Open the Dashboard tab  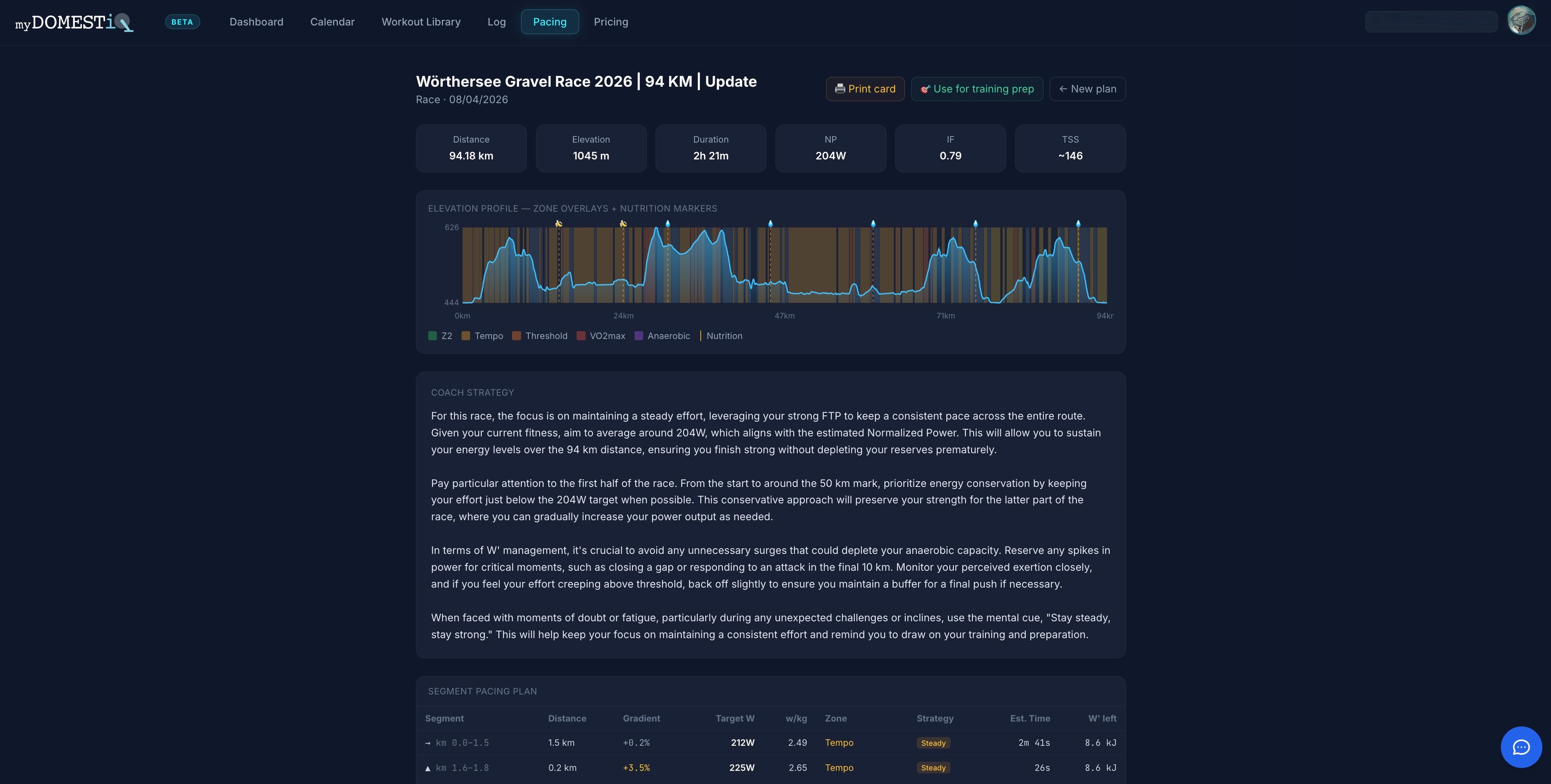[256, 22]
